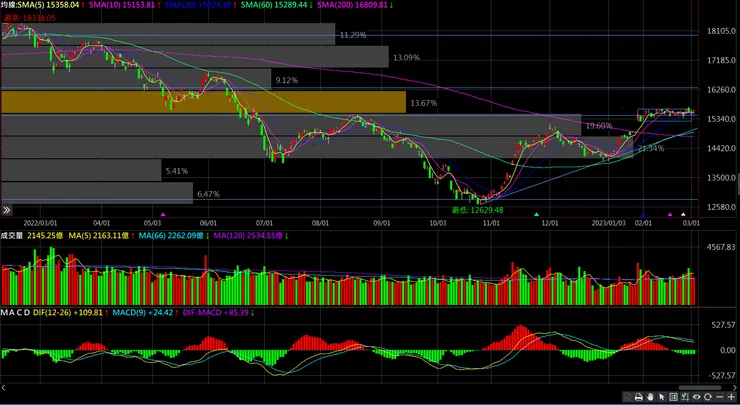Viewport: 740px width, 405px height.
Task: Click price axis label 13500.0
Action: [x=721, y=178]
